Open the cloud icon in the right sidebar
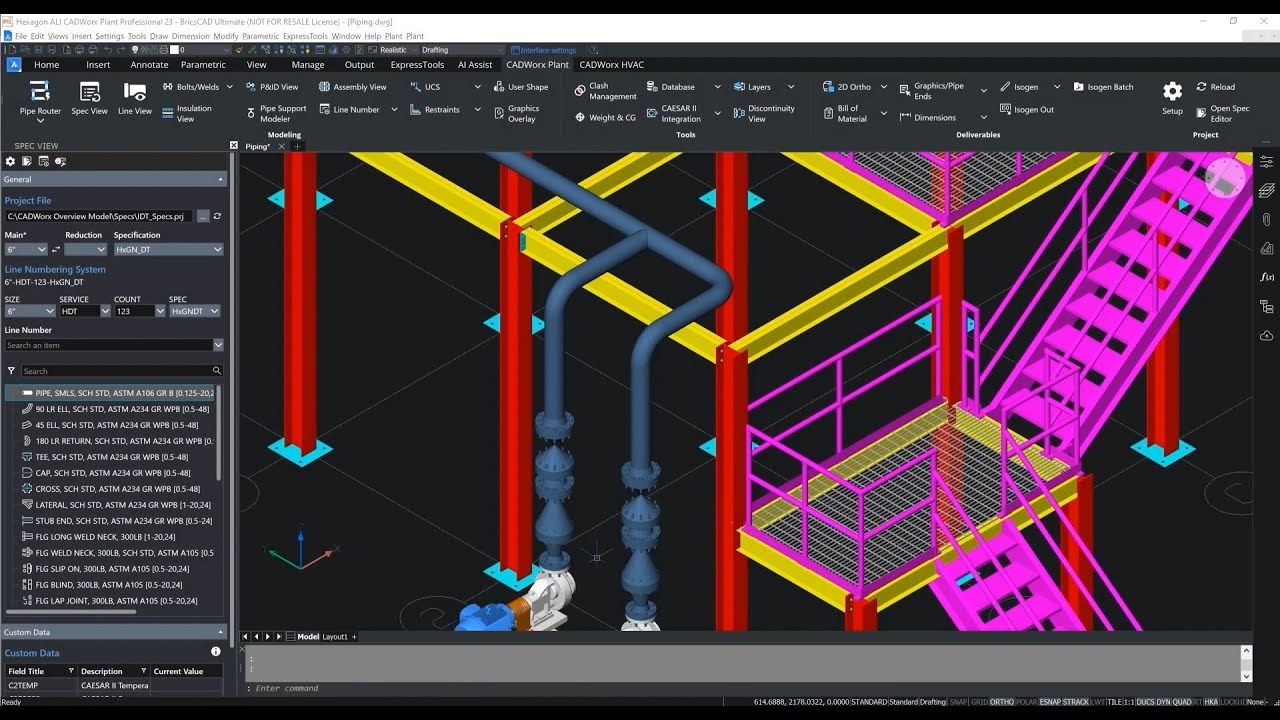 tap(1266, 335)
